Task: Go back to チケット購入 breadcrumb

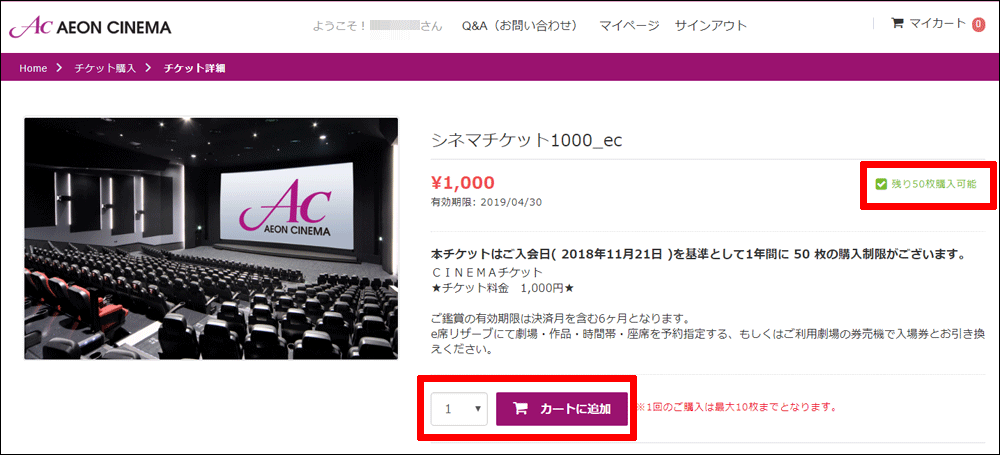Action: point(105,68)
